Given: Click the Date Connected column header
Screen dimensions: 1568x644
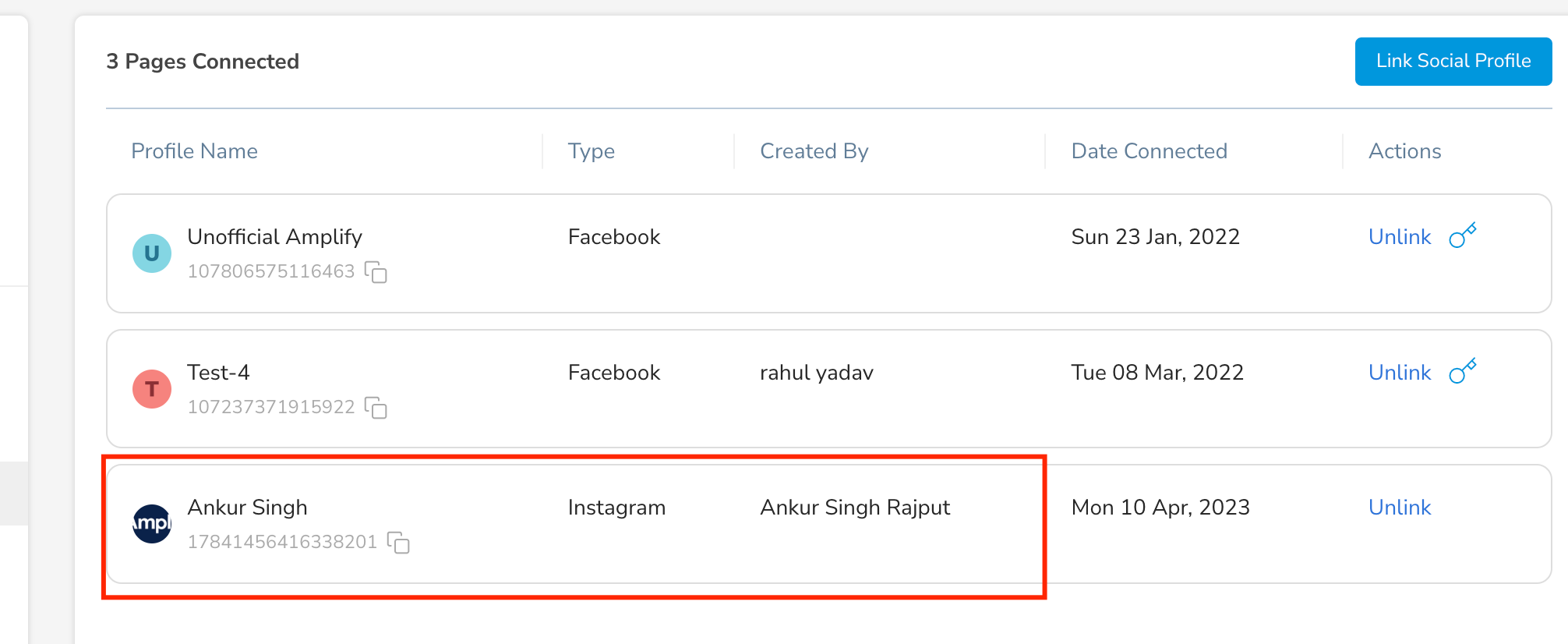Looking at the screenshot, I should click(1150, 151).
